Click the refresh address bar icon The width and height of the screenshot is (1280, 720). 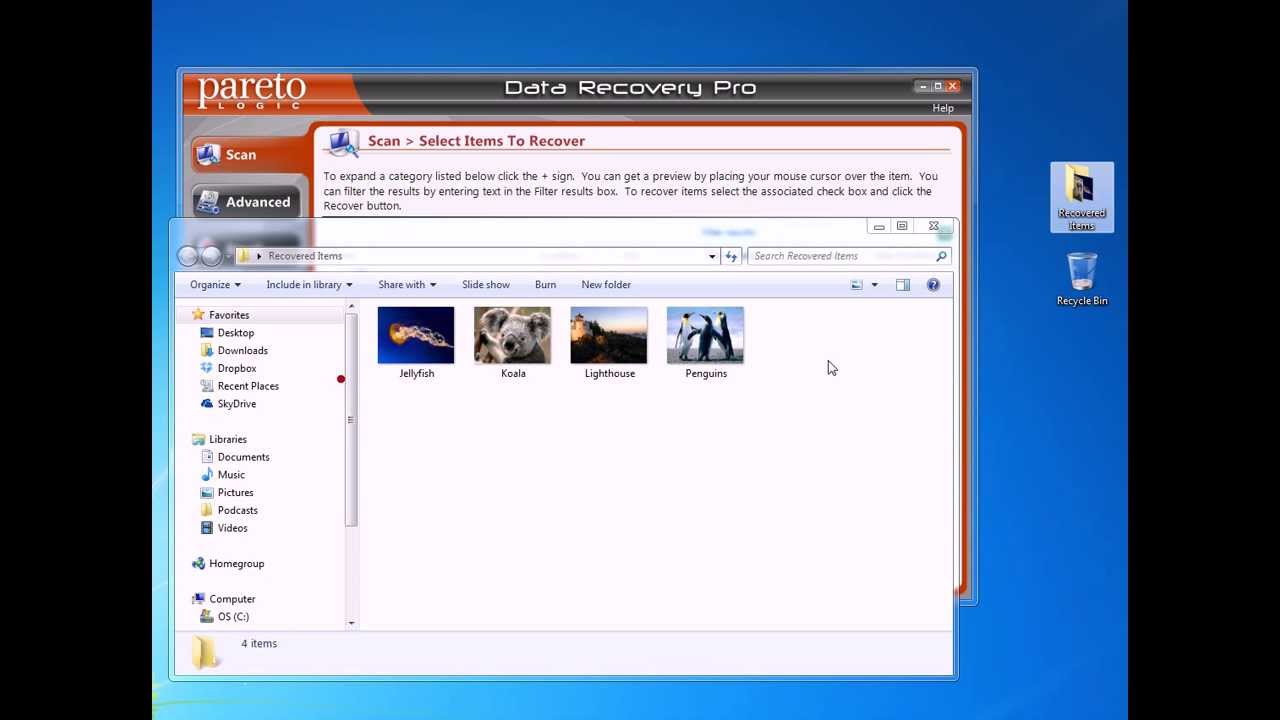tap(731, 256)
